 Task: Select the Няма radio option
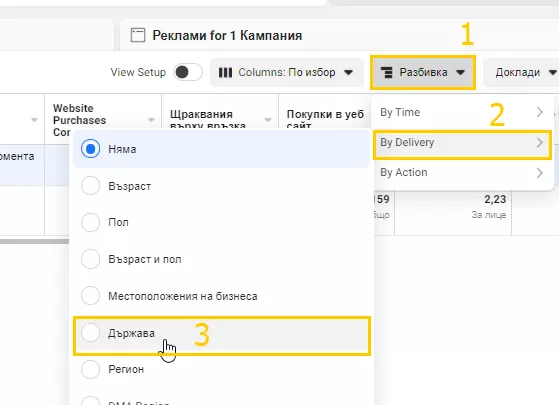[x=91, y=149]
